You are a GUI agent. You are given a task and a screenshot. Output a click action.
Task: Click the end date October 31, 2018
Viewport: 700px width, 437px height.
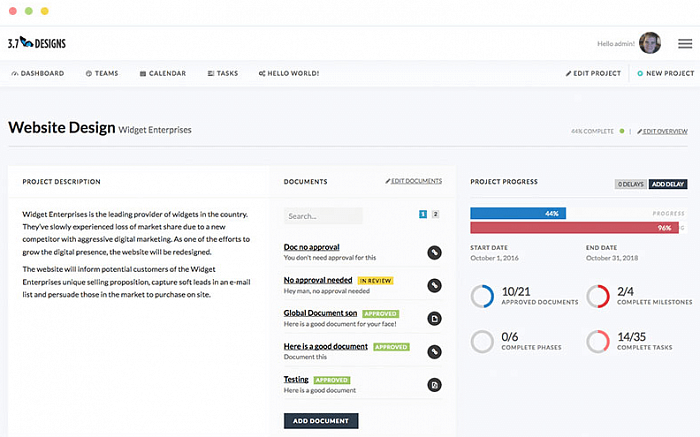[612, 258]
